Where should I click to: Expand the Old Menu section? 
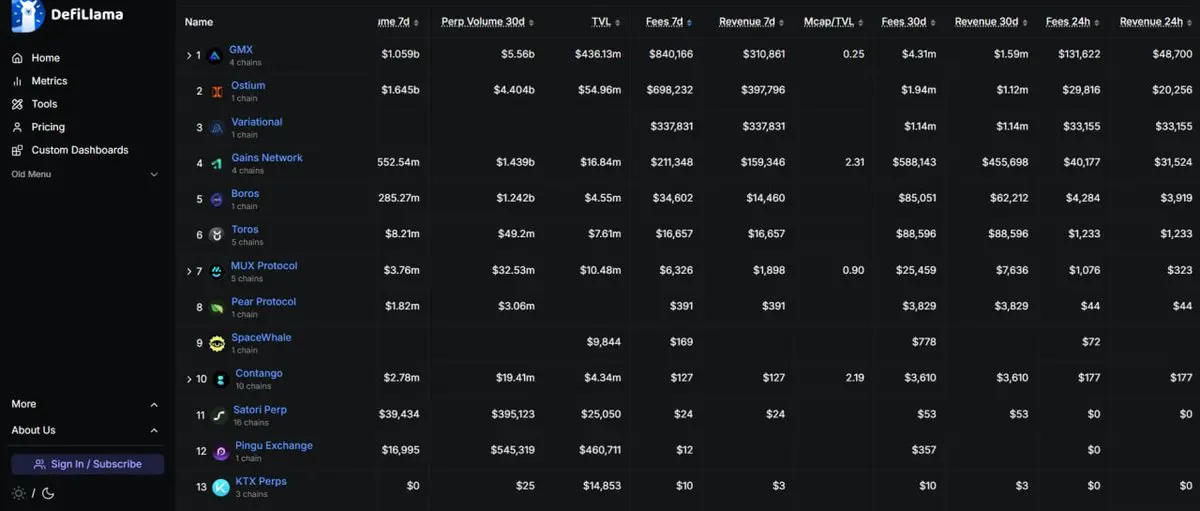pos(154,175)
